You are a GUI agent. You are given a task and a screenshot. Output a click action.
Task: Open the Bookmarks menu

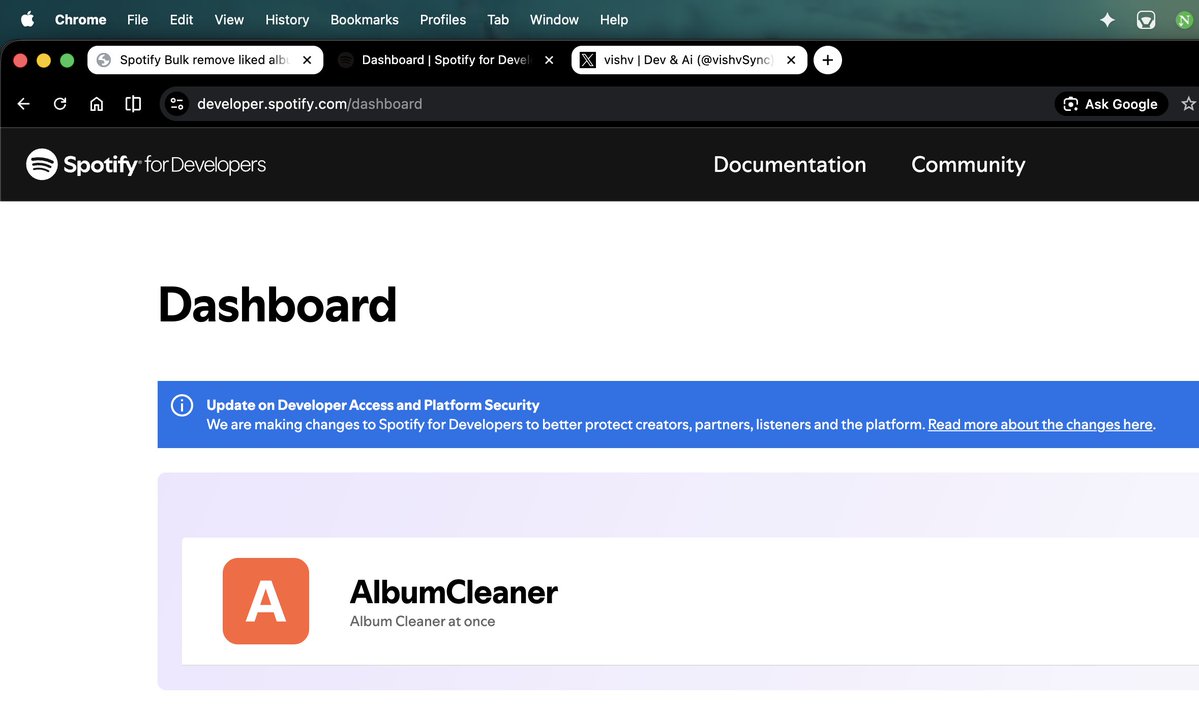click(x=364, y=19)
